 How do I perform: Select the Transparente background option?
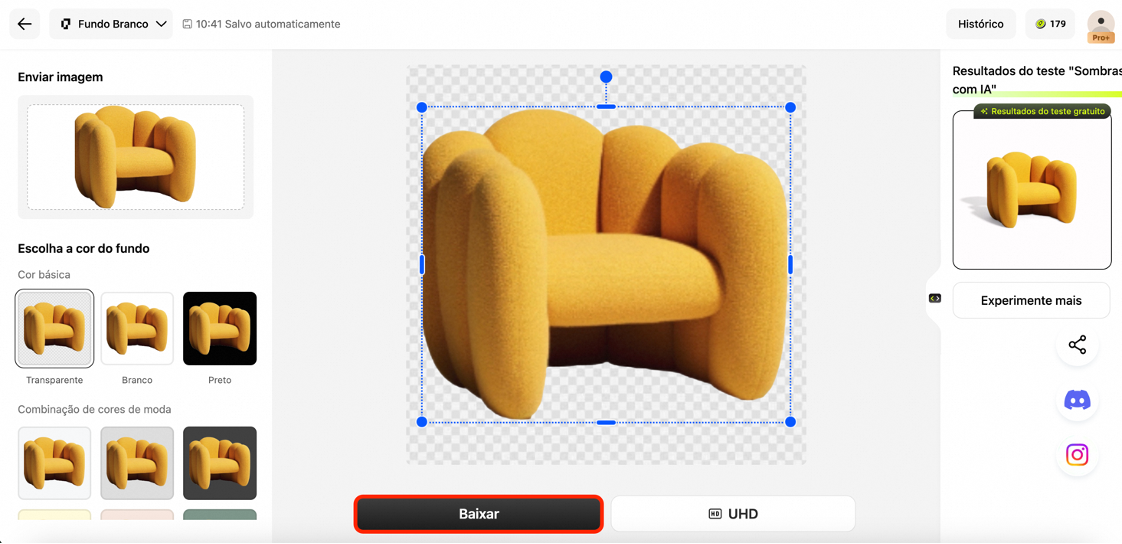point(55,329)
